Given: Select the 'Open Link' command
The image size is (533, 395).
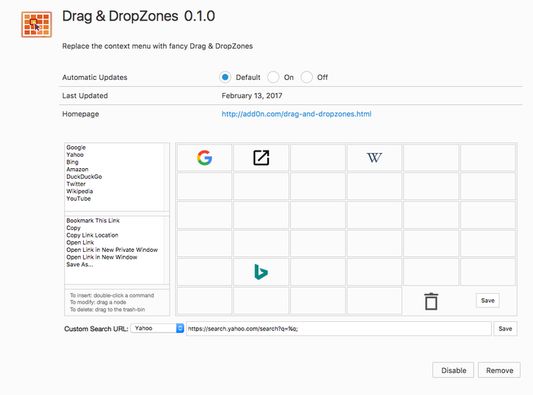Looking at the screenshot, I should [x=80, y=242].
